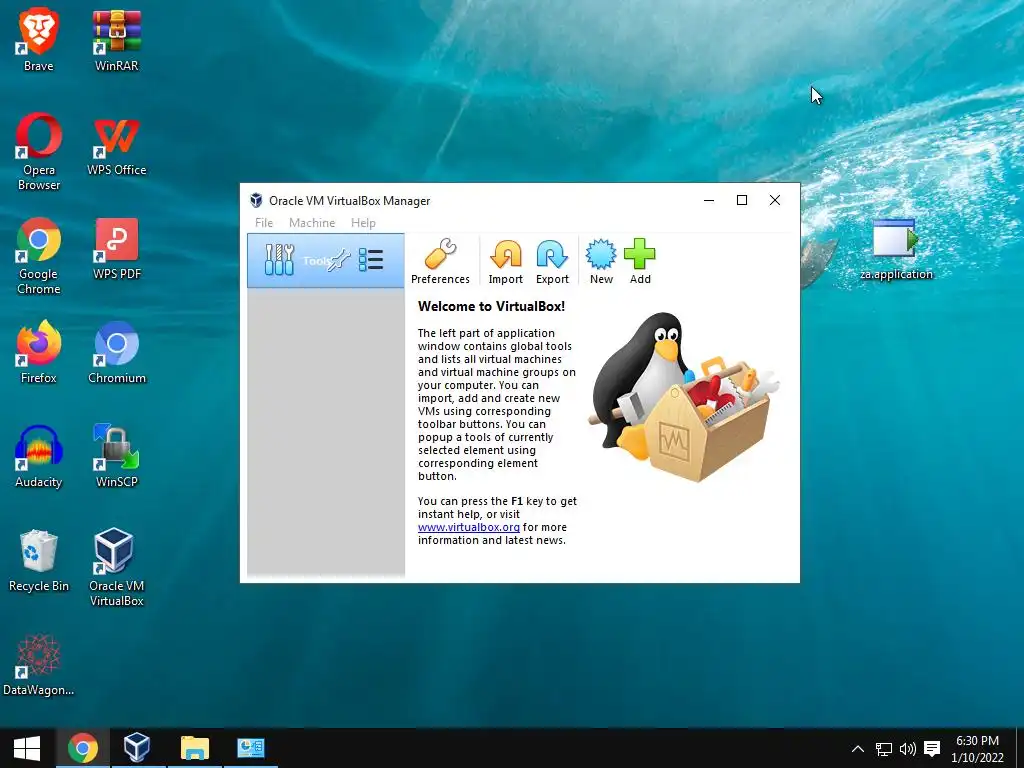Viewport: 1024px width, 768px height.
Task: Select the Chromium desktop shortcut
Action: 116,353
